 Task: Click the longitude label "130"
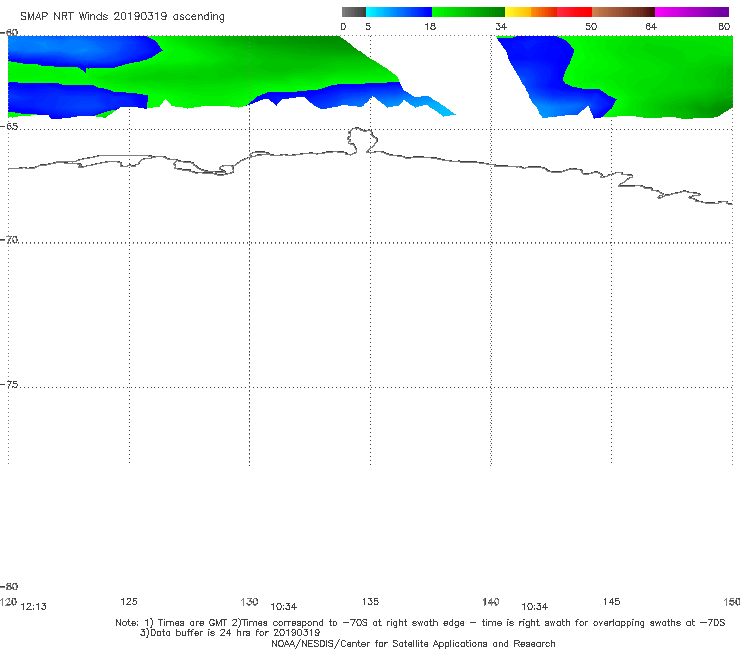click(249, 602)
